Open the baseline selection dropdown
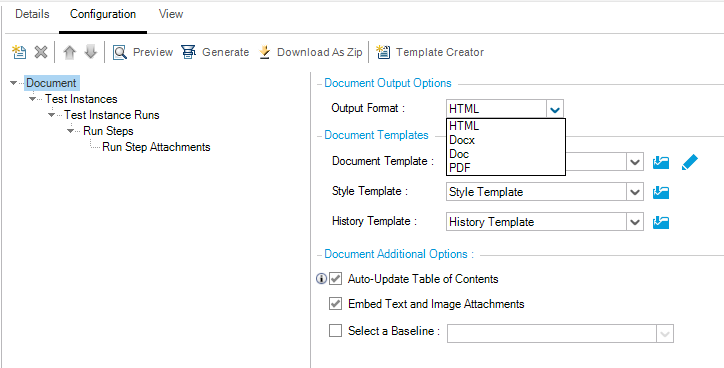This screenshot has height=368, width=724. click(x=665, y=334)
